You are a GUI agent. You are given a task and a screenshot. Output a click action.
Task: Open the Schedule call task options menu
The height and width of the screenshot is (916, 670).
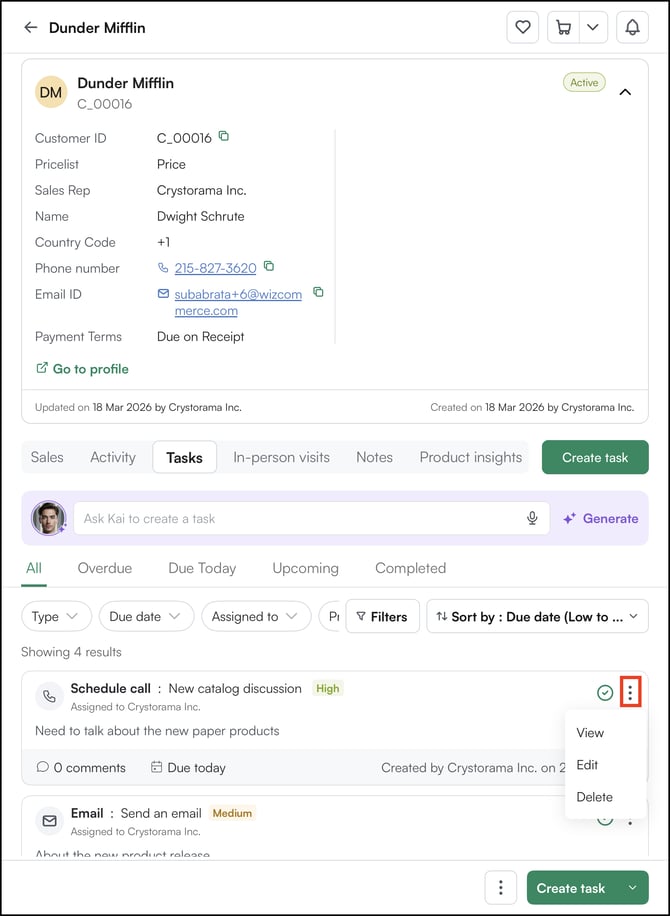[630, 693]
